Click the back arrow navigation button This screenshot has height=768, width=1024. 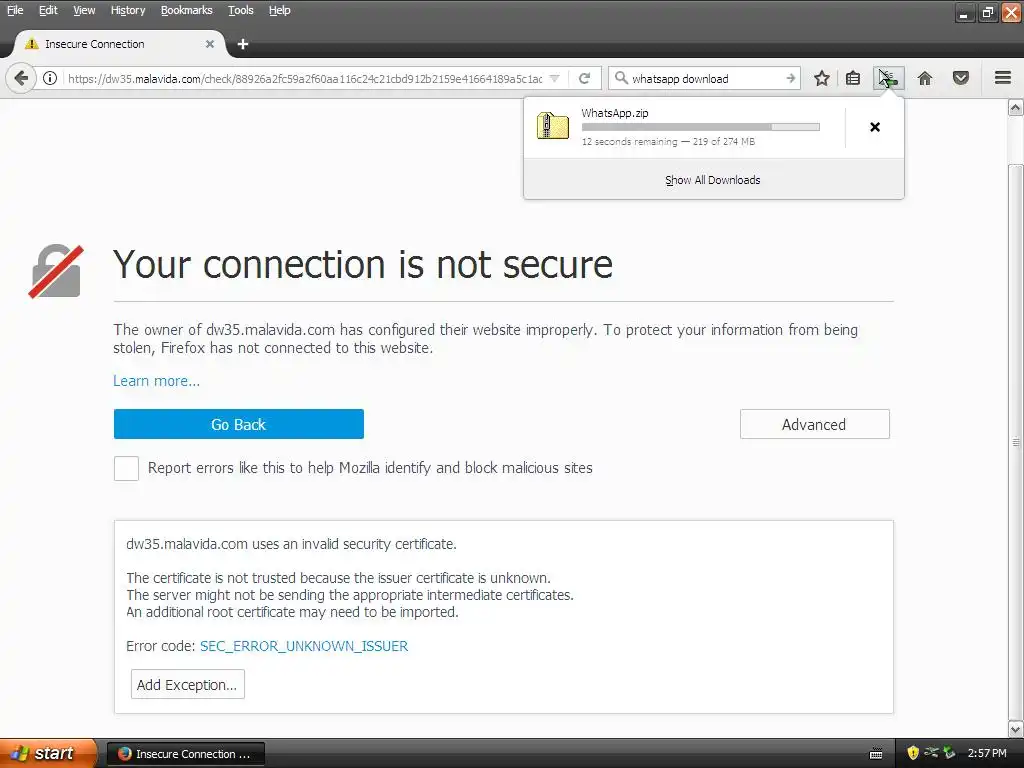click(x=21, y=78)
